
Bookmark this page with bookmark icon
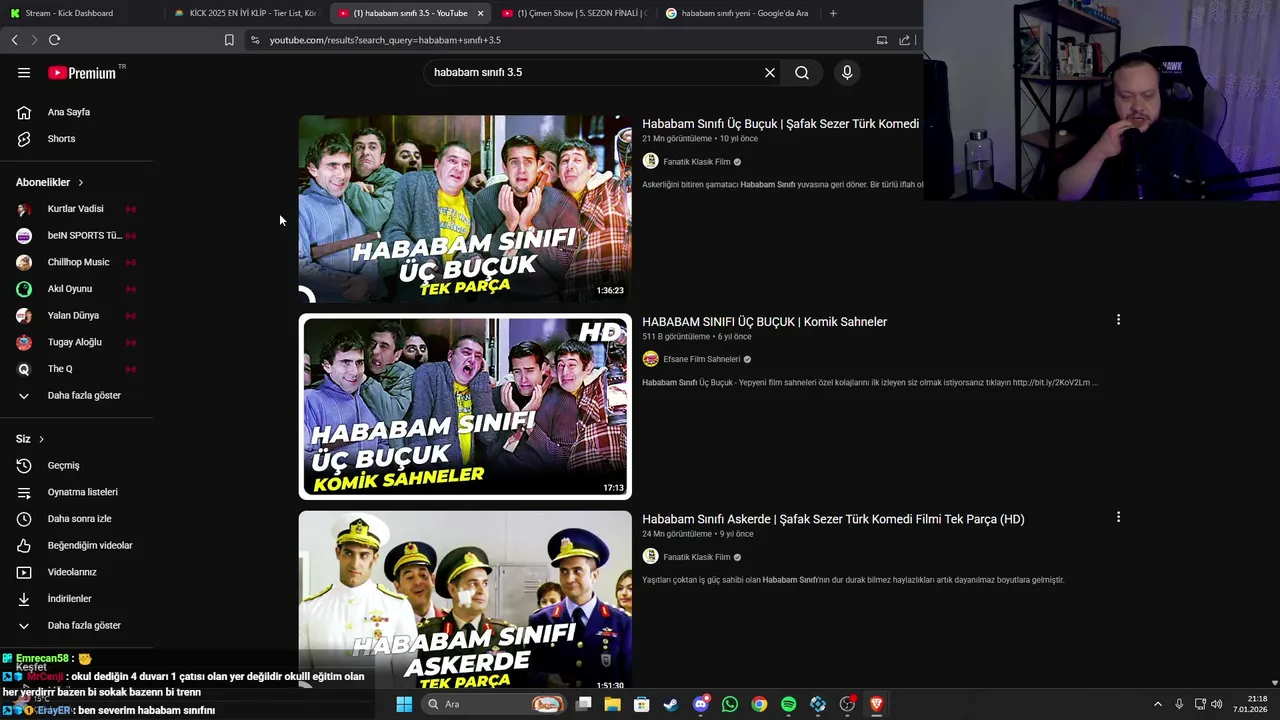(x=229, y=40)
